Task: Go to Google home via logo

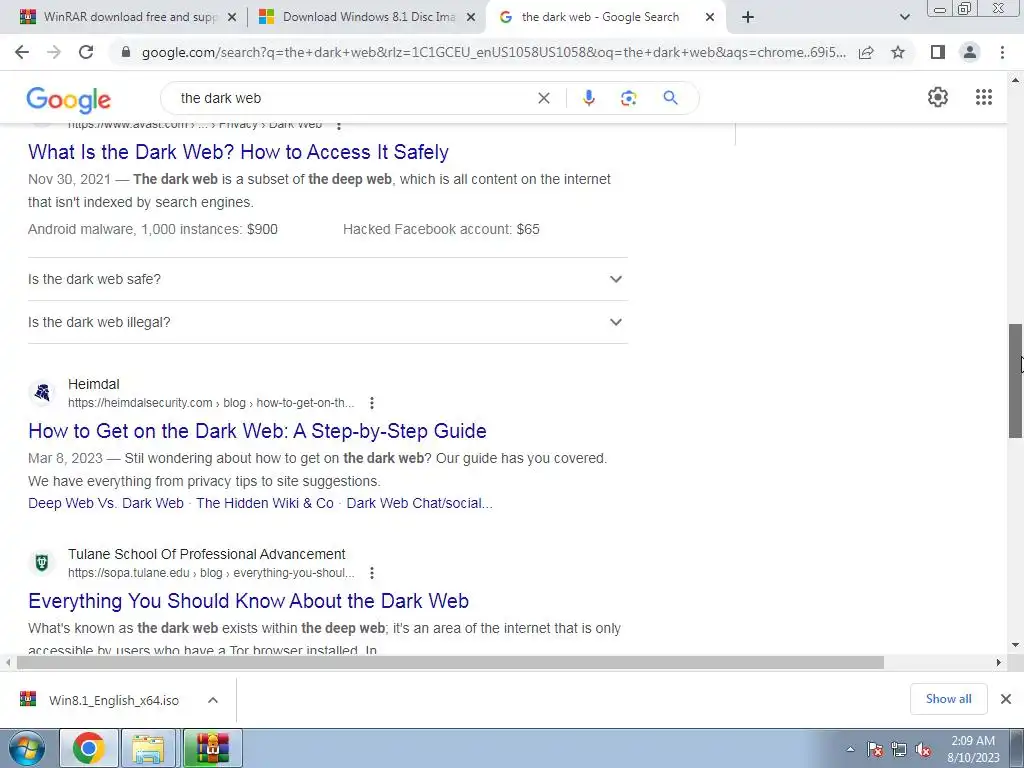Action: [69, 99]
